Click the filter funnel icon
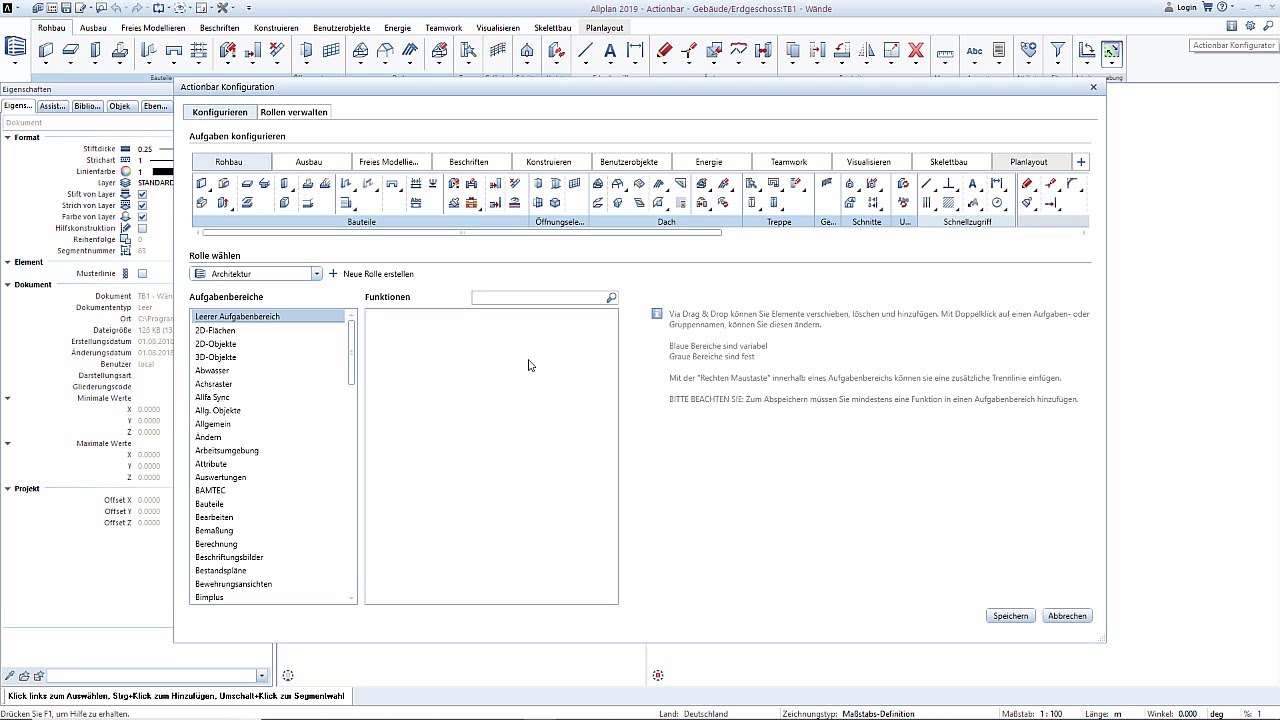The height and width of the screenshot is (720, 1280). [1057, 50]
